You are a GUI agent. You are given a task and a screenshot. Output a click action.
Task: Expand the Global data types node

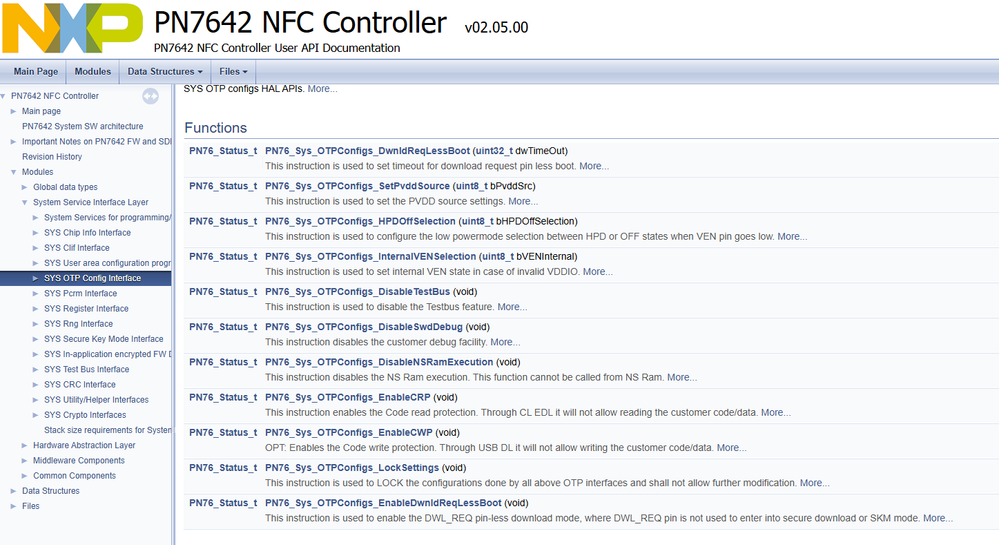click(x=24, y=187)
